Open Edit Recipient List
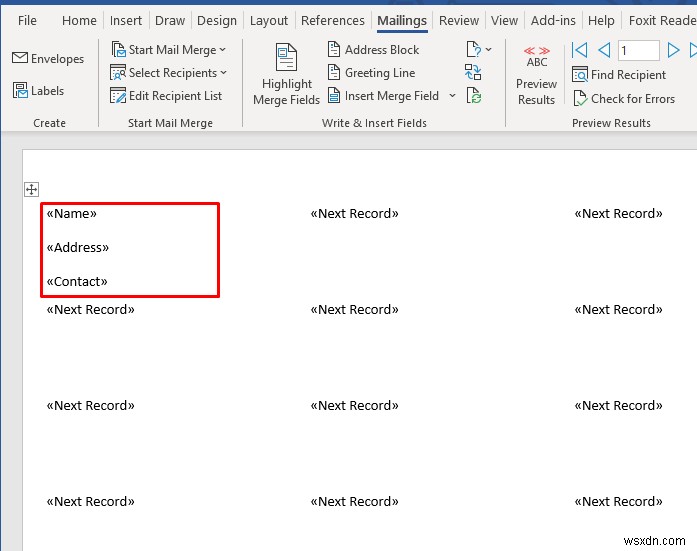 tap(166, 96)
